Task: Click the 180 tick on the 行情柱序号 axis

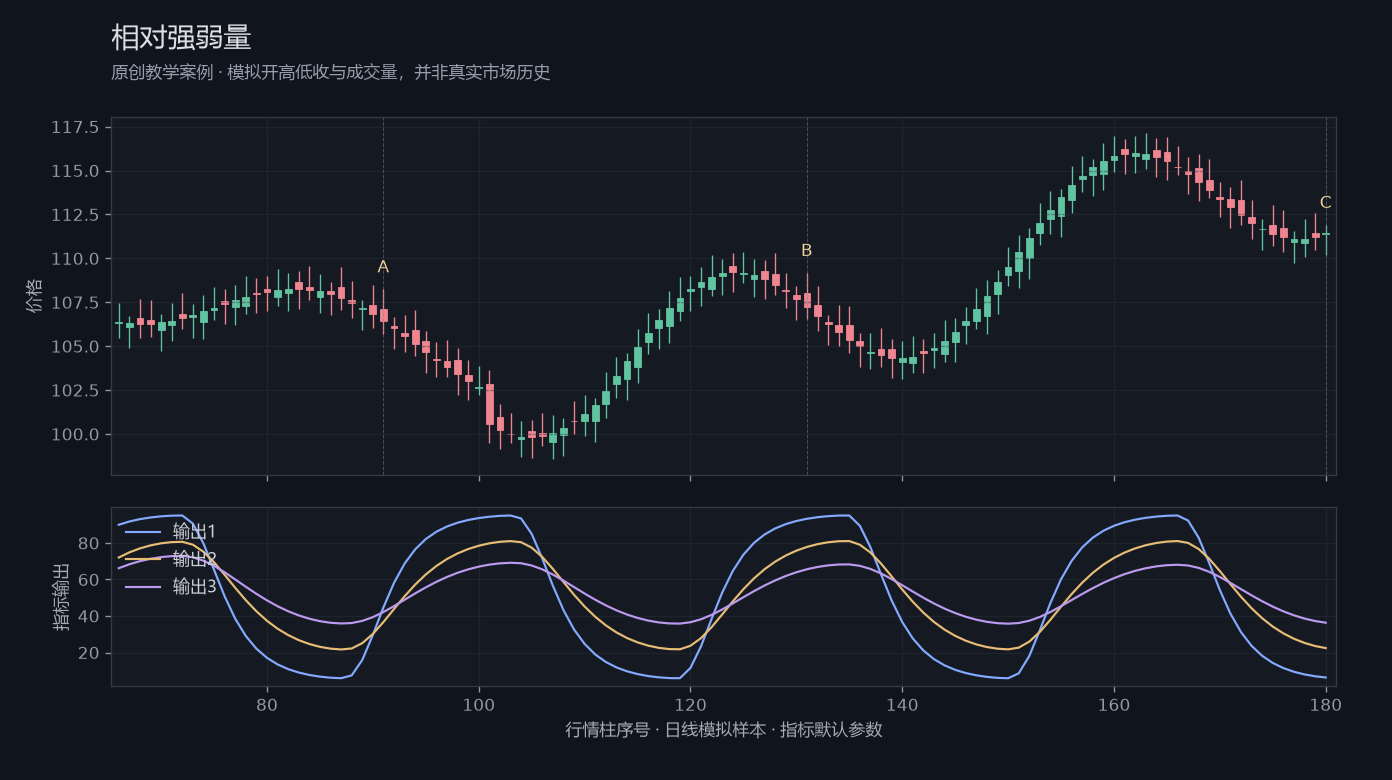Action: click(1326, 705)
